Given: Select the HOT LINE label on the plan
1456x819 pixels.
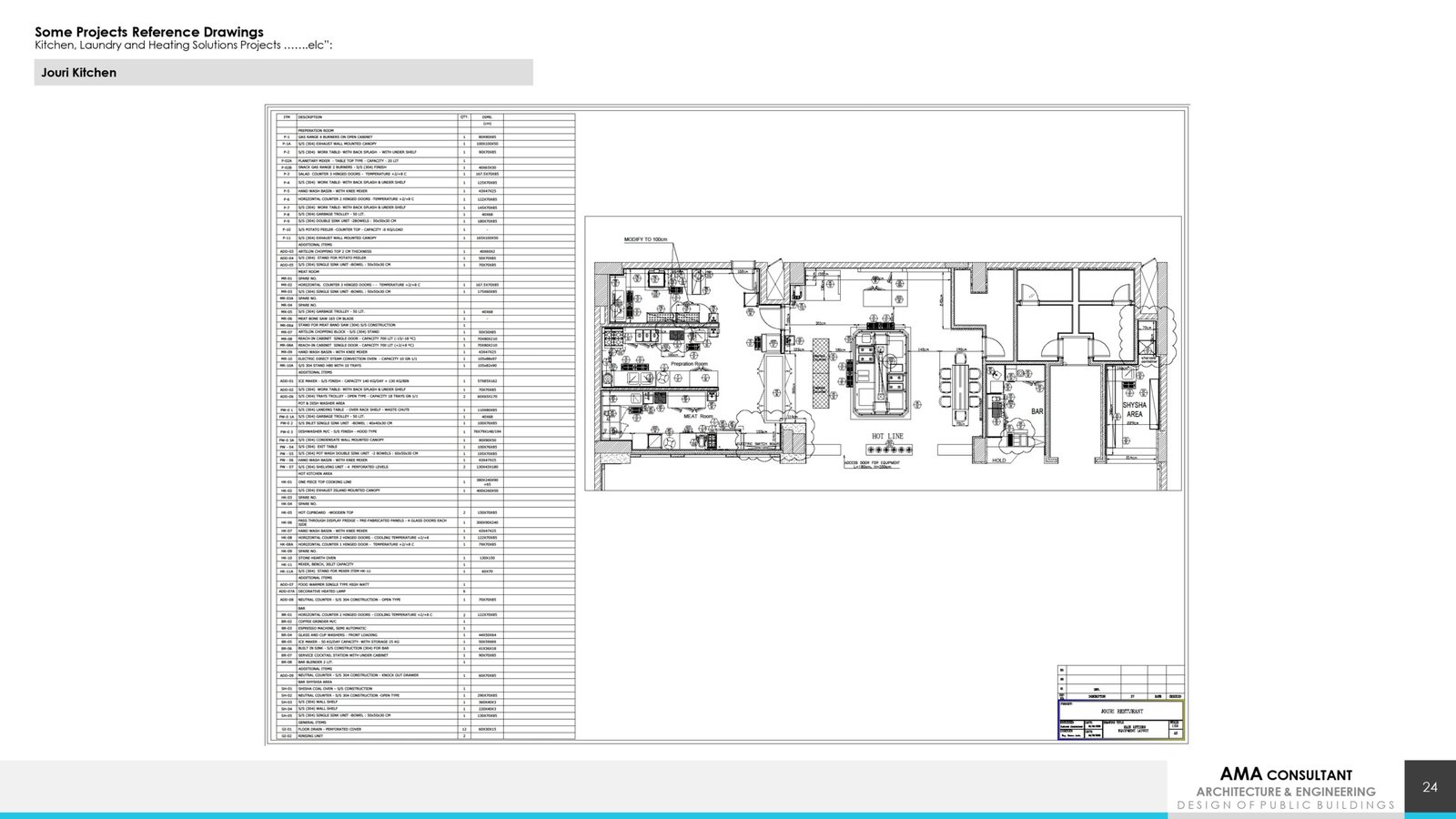Looking at the screenshot, I should pyautogui.click(x=887, y=437).
